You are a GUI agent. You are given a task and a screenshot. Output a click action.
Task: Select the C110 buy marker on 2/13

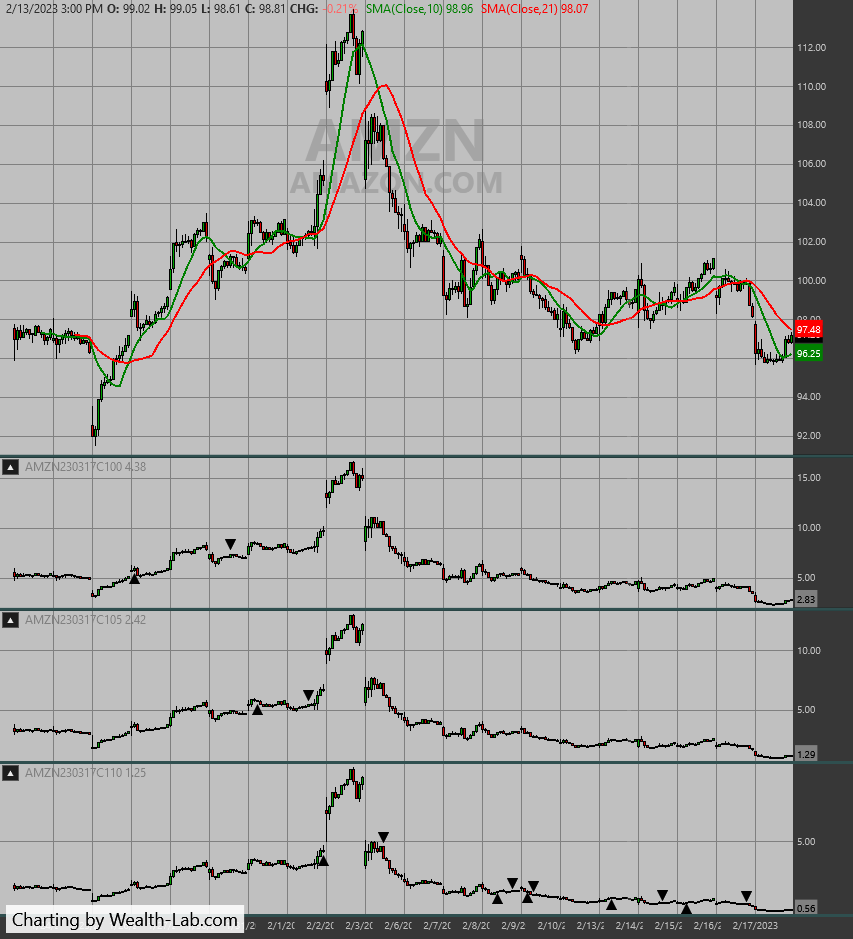click(611, 904)
